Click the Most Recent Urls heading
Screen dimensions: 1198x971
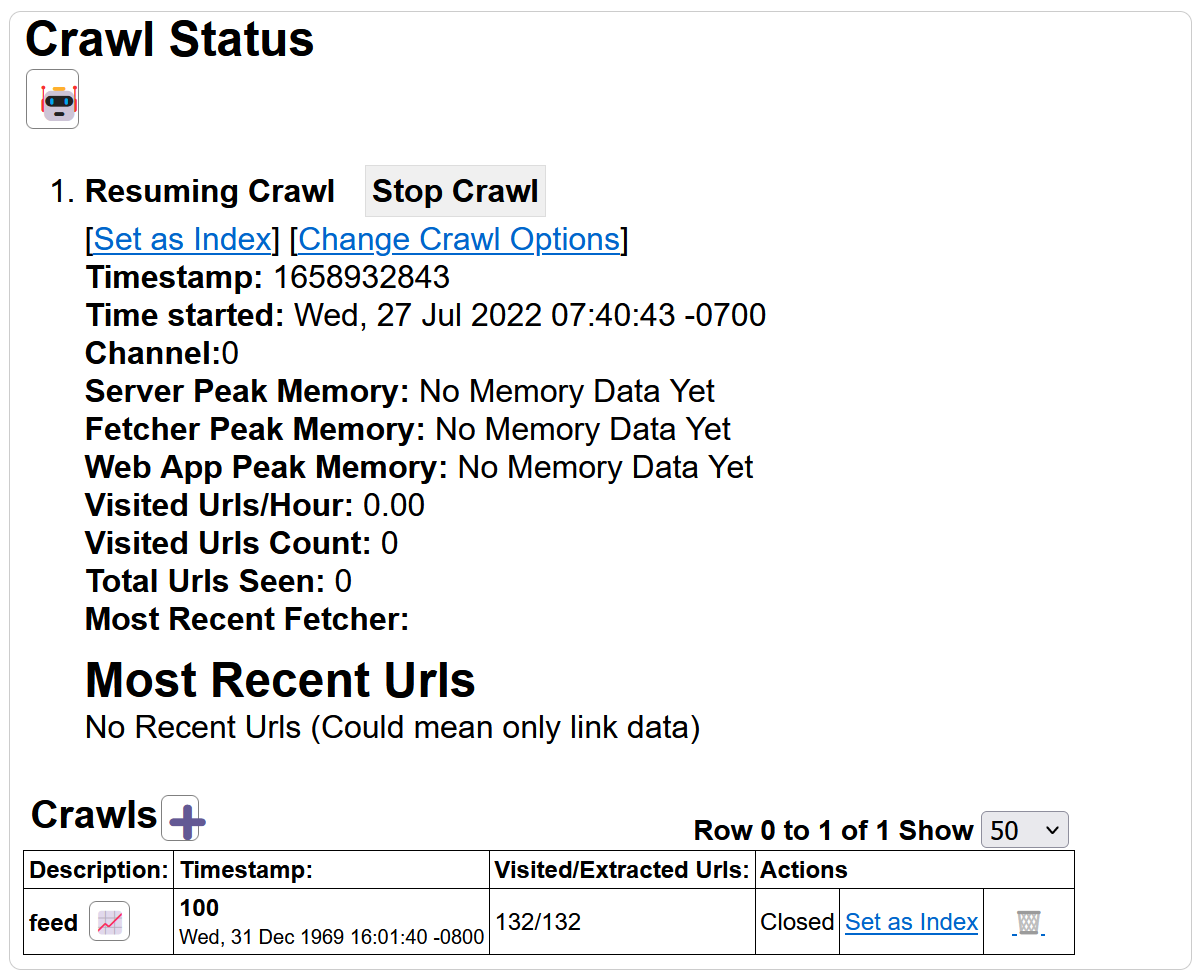click(x=280, y=680)
